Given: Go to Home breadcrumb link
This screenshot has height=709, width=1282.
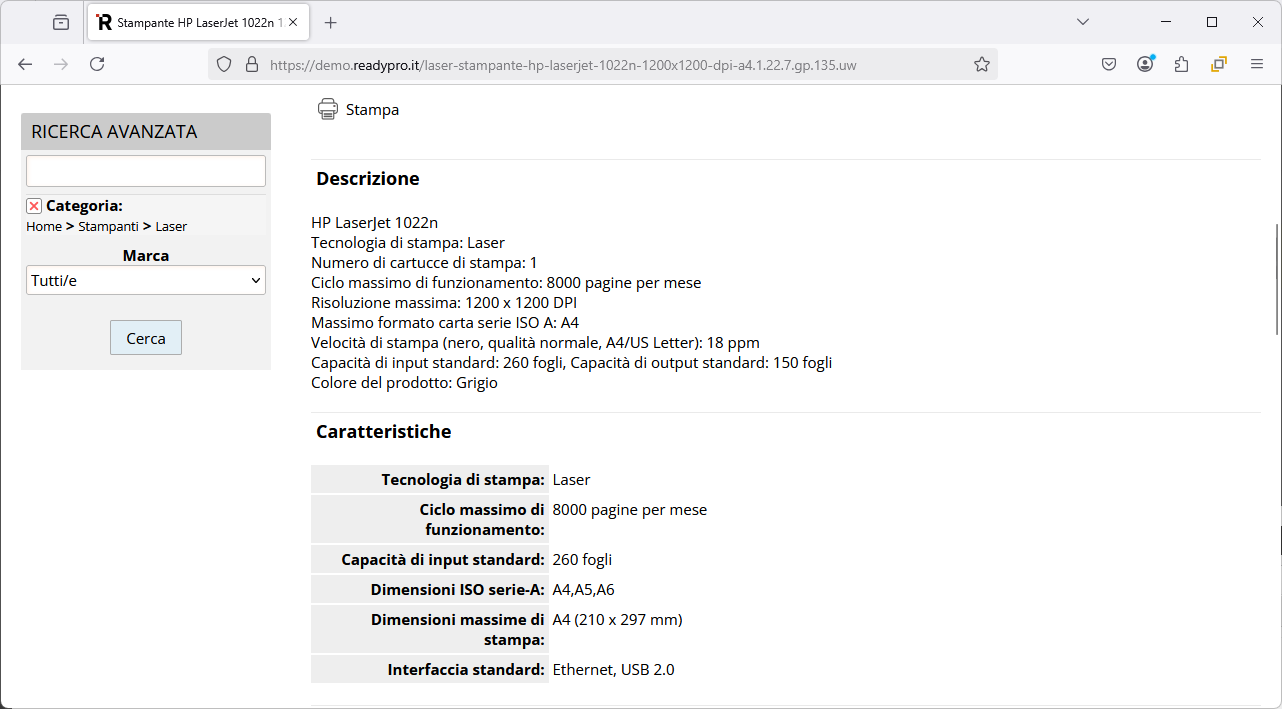Looking at the screenshot, I should (44, 227).
